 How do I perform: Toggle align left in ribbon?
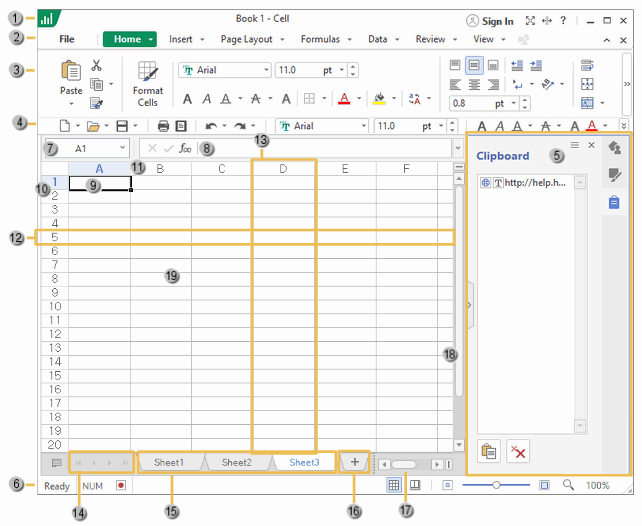pos(455,85)
